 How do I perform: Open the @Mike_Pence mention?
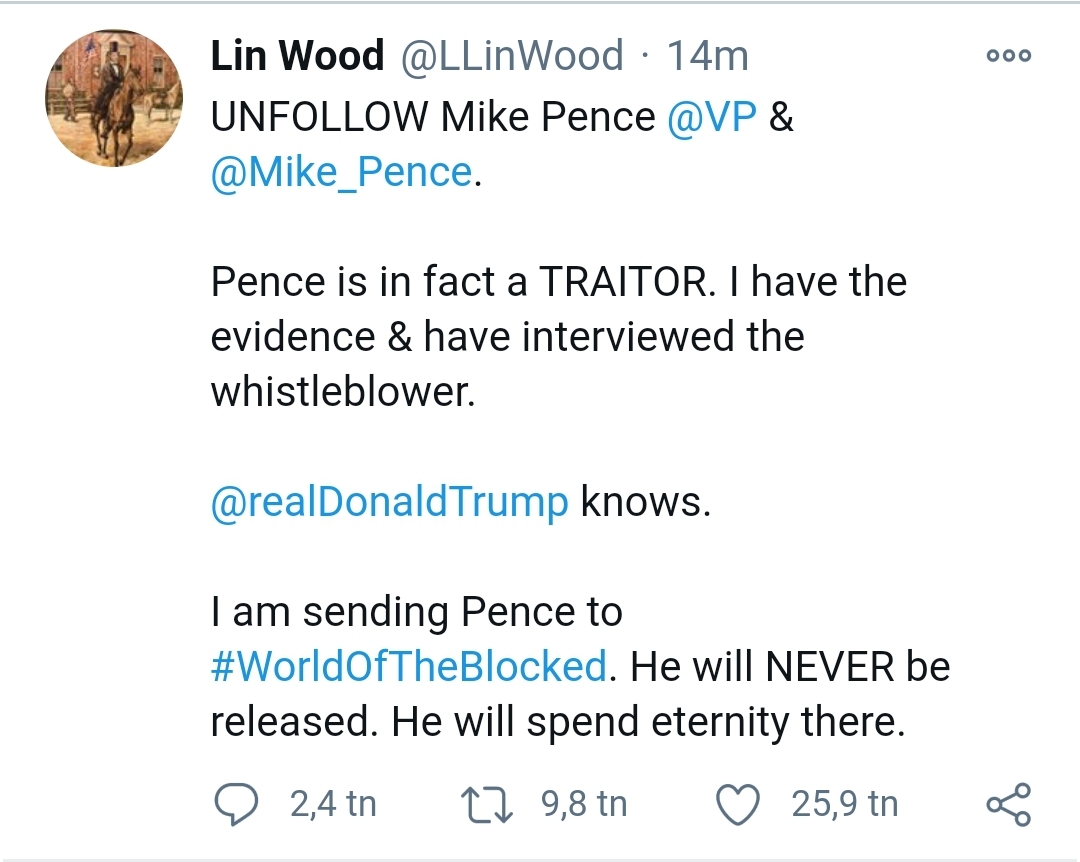[x=341, y=173]
